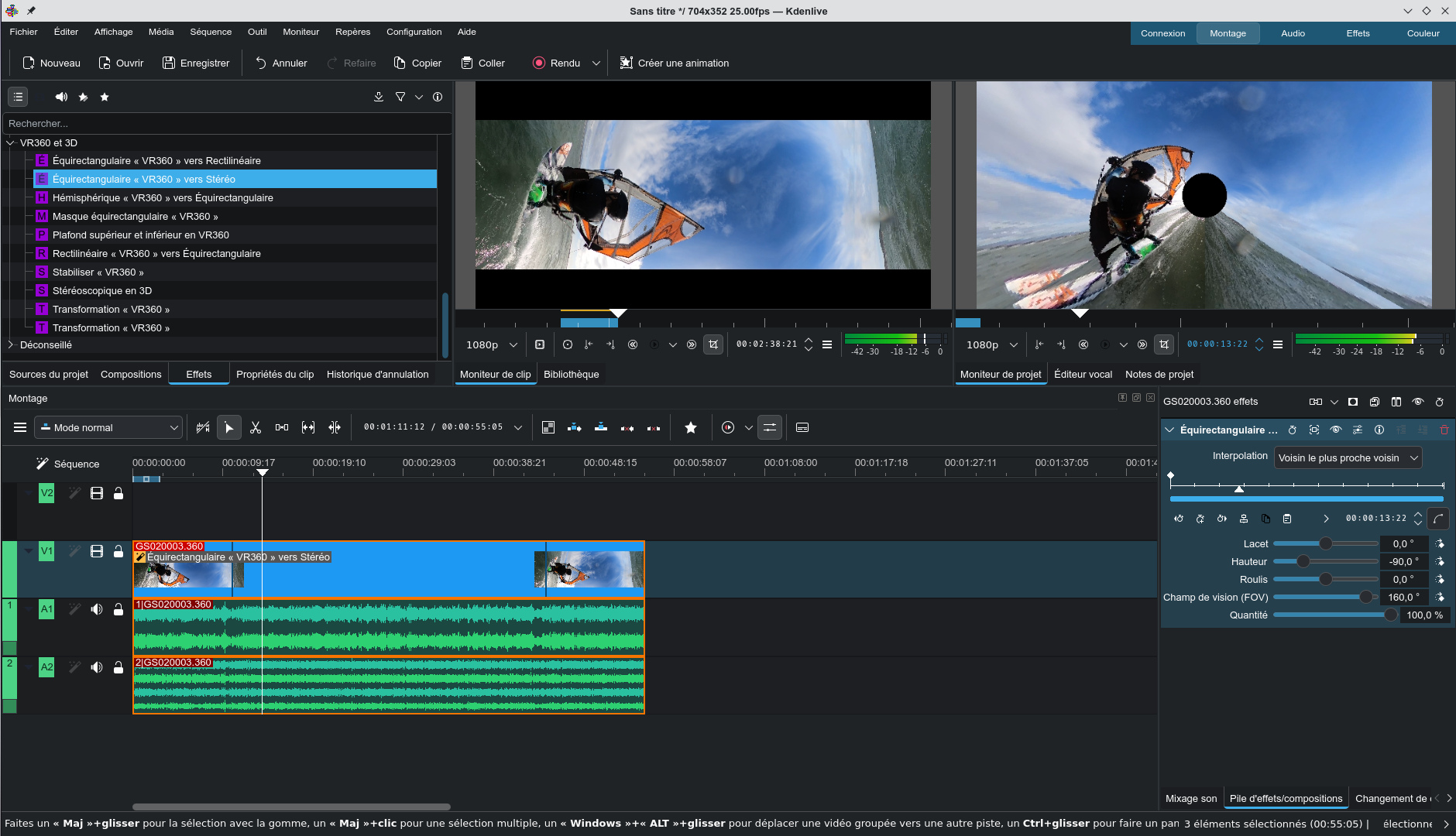Open the Affichage menu
1456x836 pixels.
tap(113, 32)
